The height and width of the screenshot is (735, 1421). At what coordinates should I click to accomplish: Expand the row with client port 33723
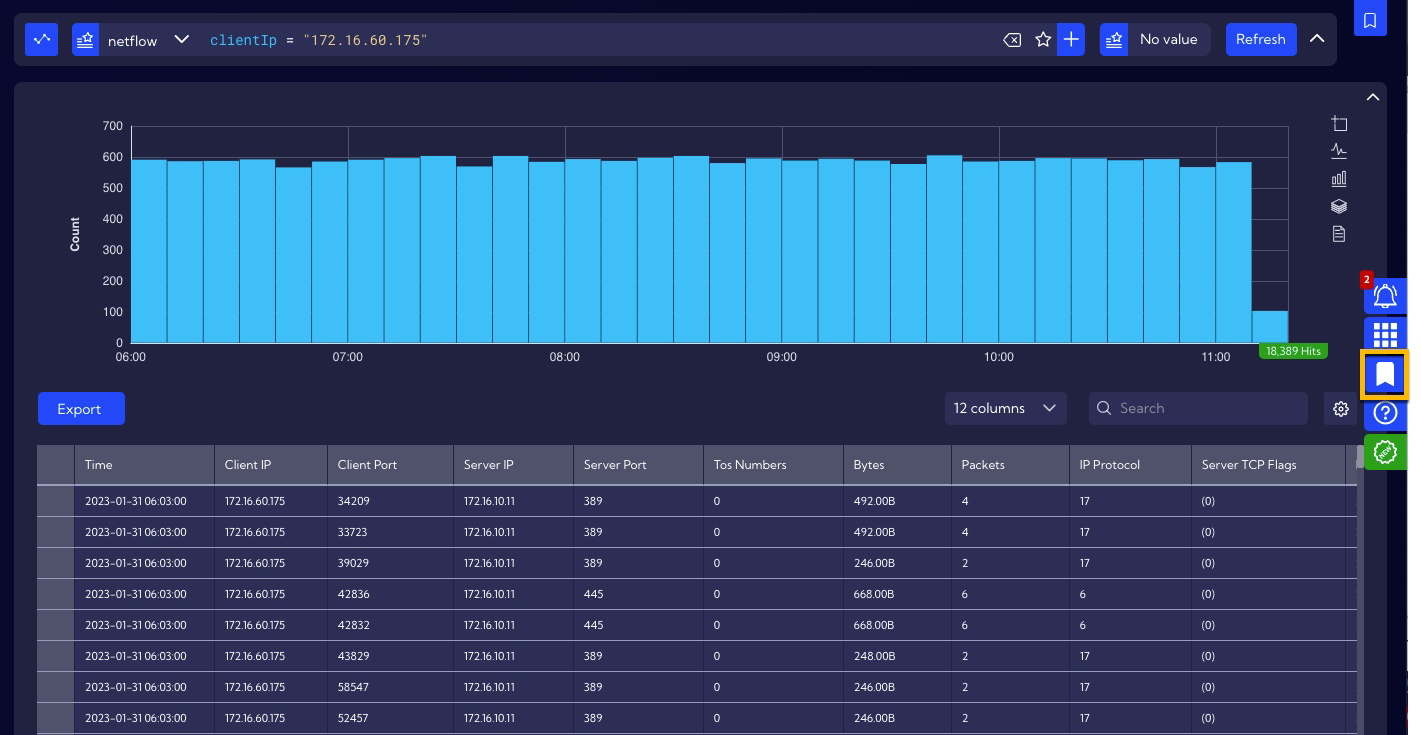[x=56, y=532]
